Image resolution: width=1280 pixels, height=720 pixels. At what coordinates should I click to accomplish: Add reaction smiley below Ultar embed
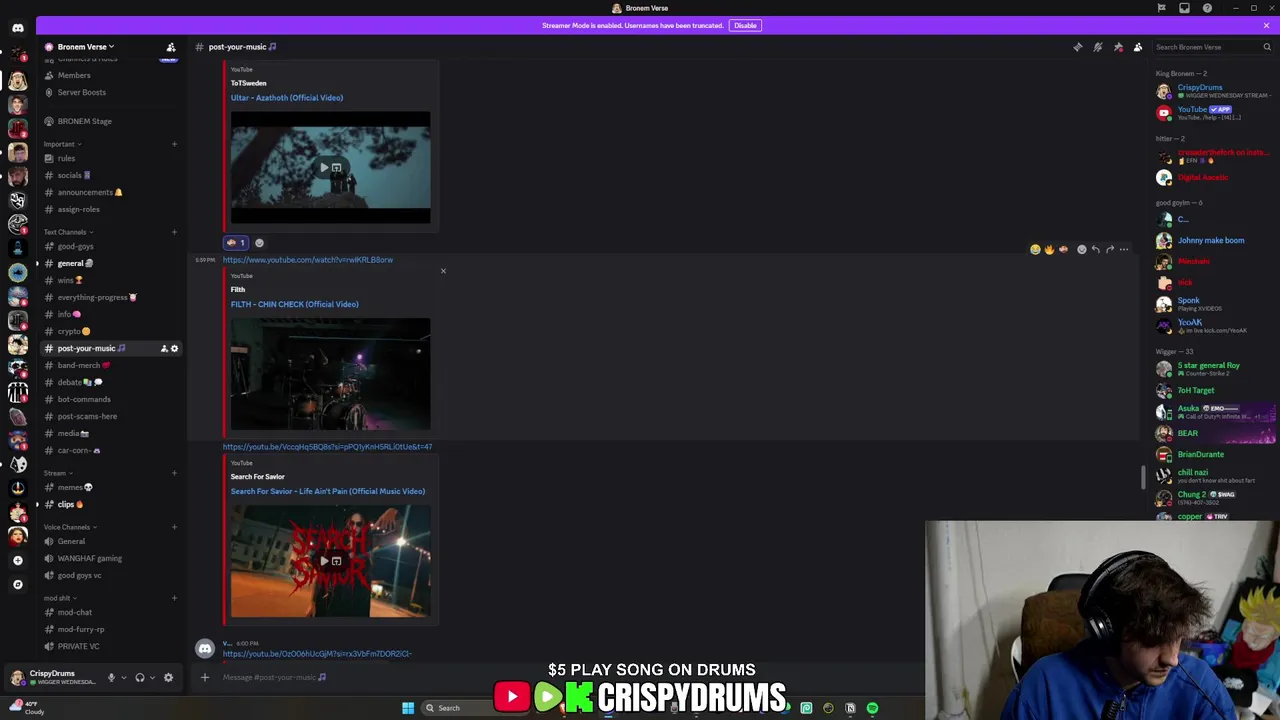(x=259, y=243)
